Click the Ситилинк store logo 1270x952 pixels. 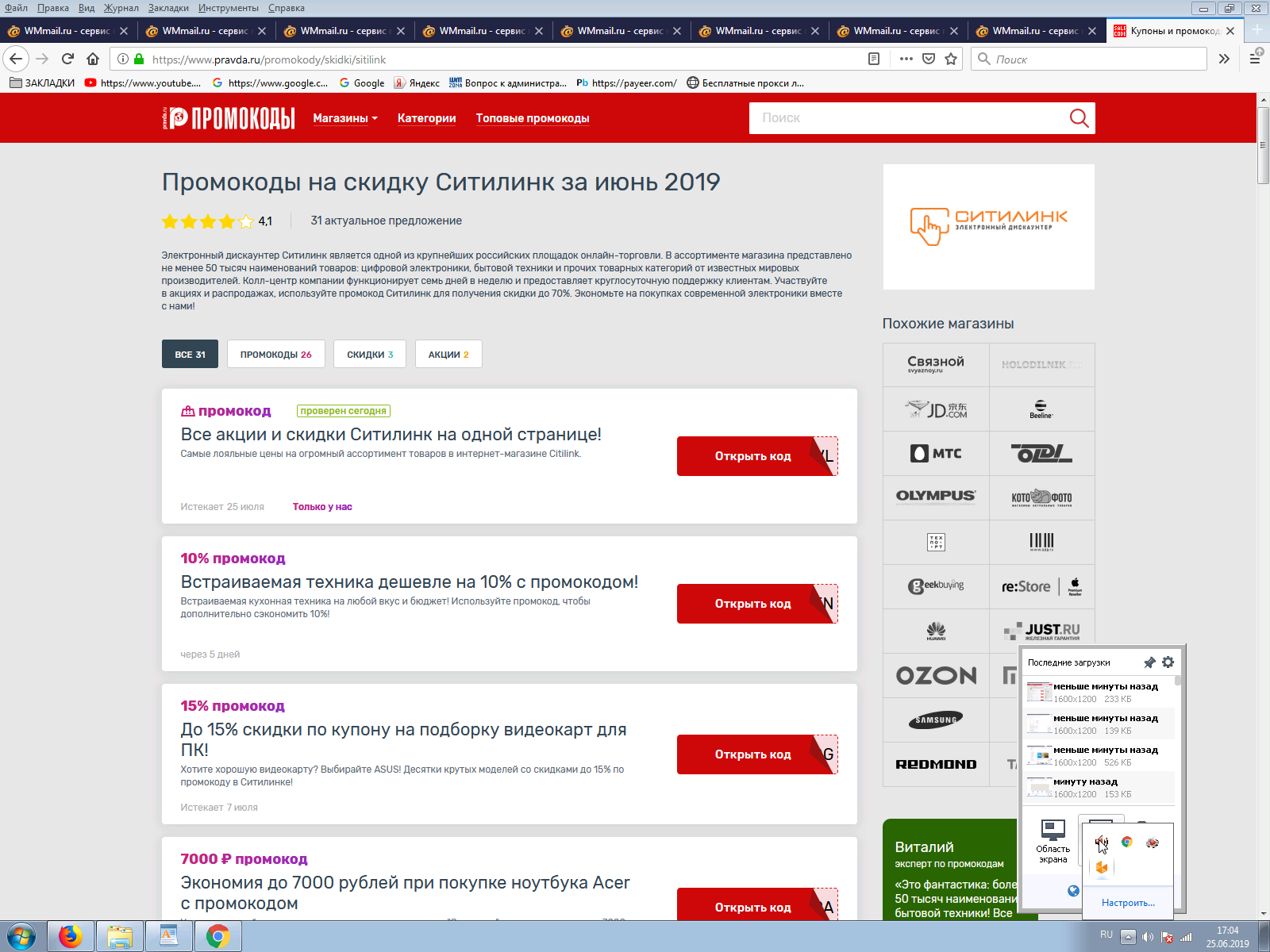[x=989, y=227]
